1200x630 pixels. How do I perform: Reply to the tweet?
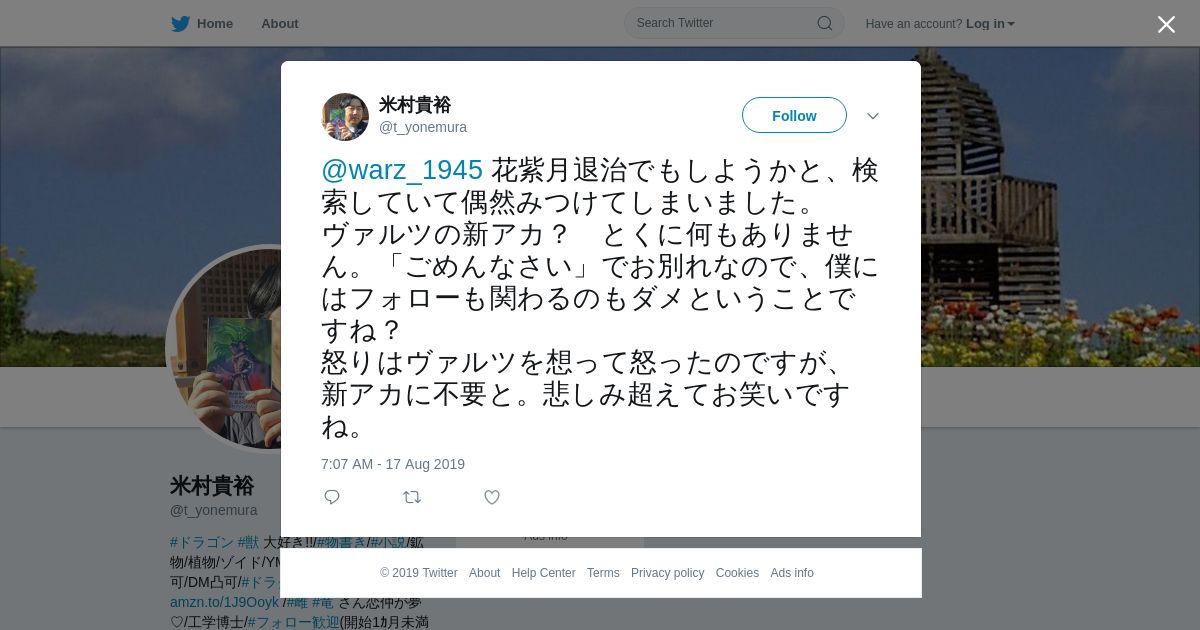(x=332, y=497)
